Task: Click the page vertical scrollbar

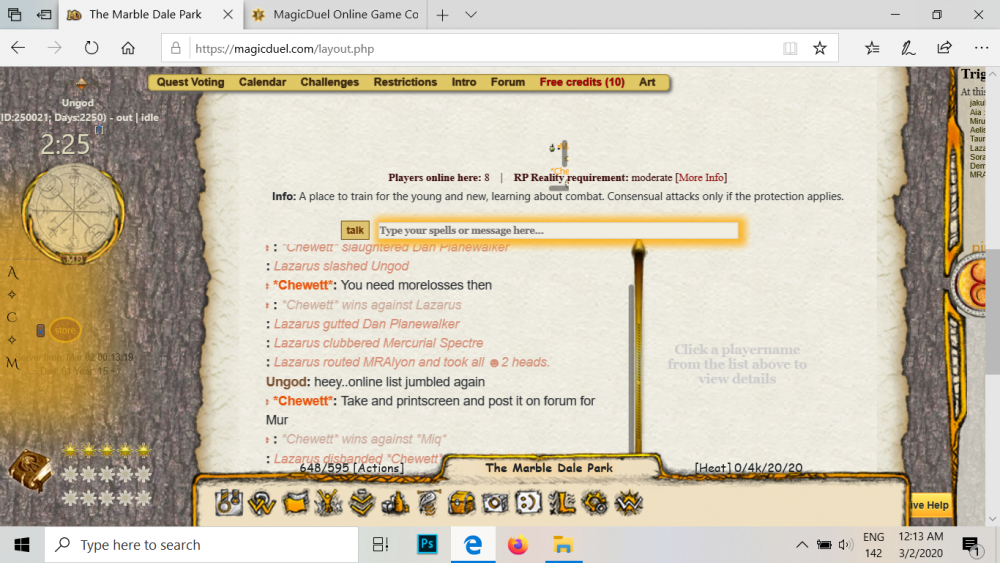Action: pyautogui.click(x=993, y=312)
